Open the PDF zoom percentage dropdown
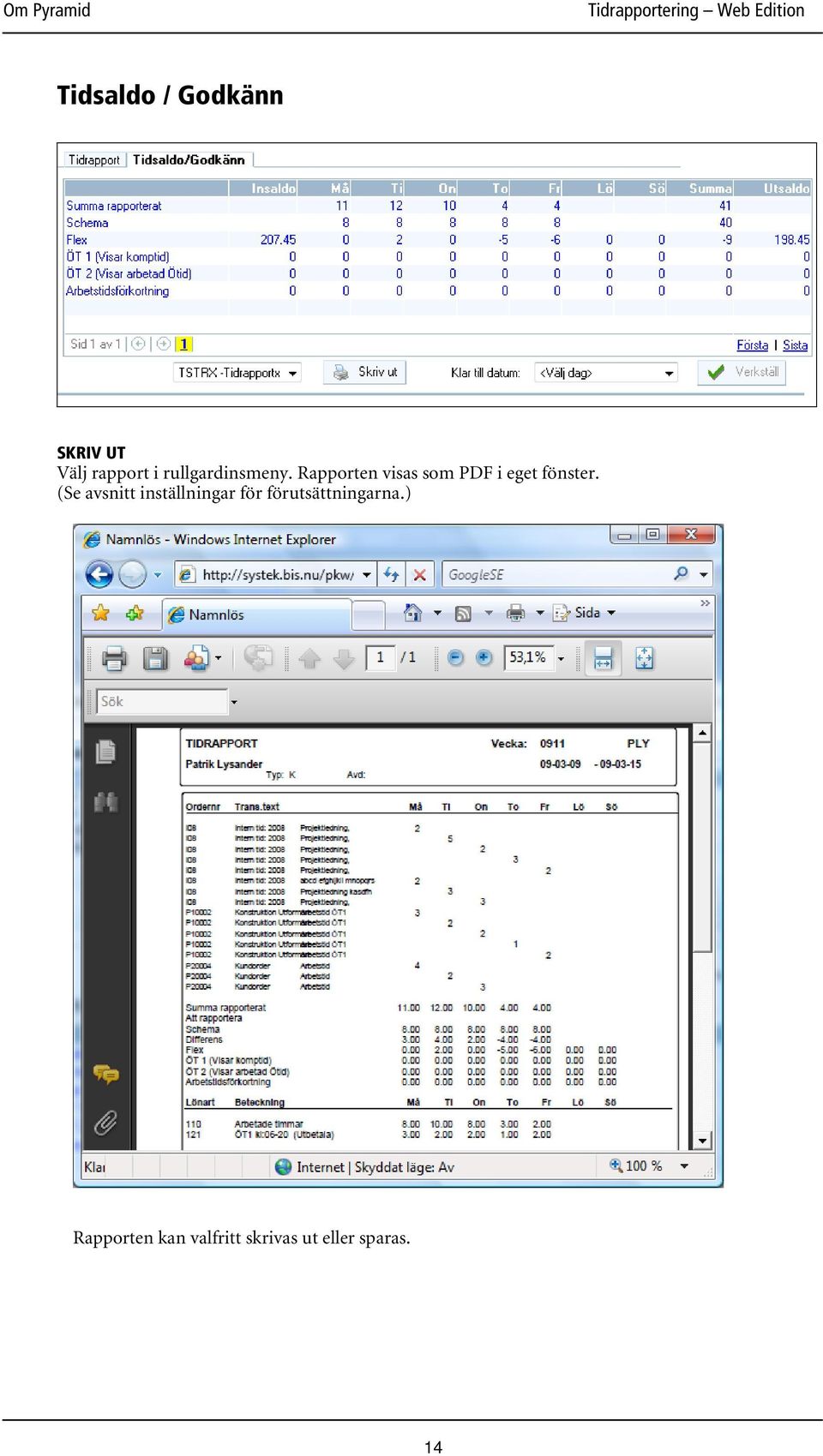This screenshot has width=823, height=1456. pos(562,658)
